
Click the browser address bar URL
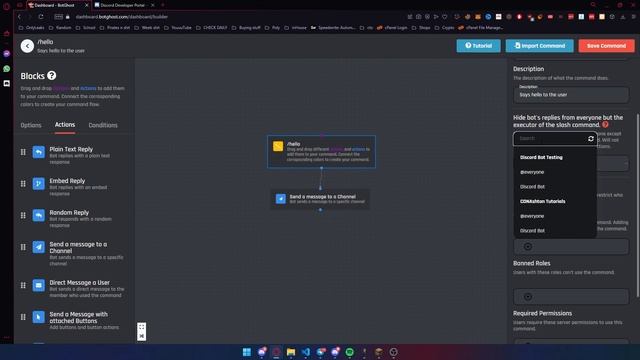122,17
